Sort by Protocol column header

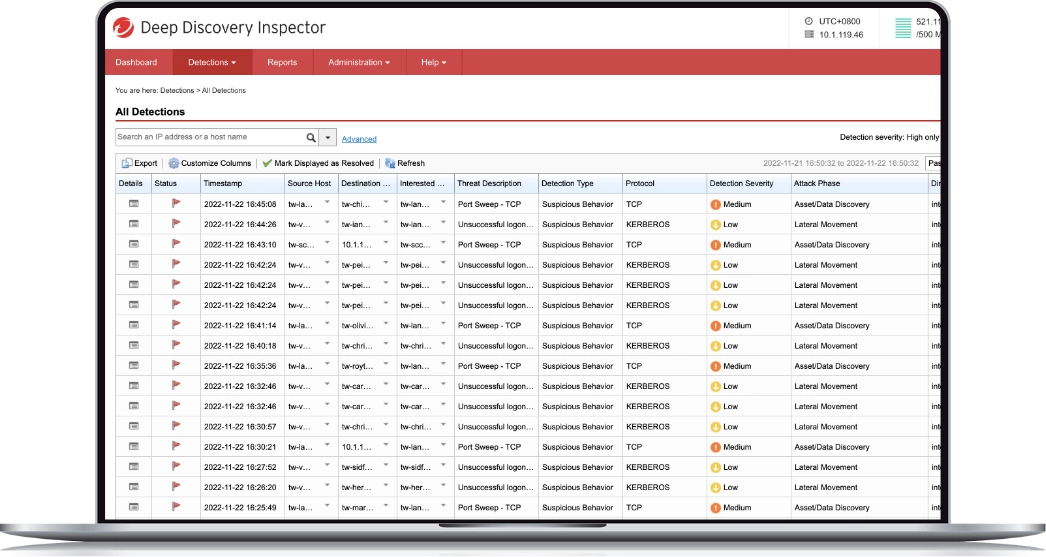tap(664, 183)
